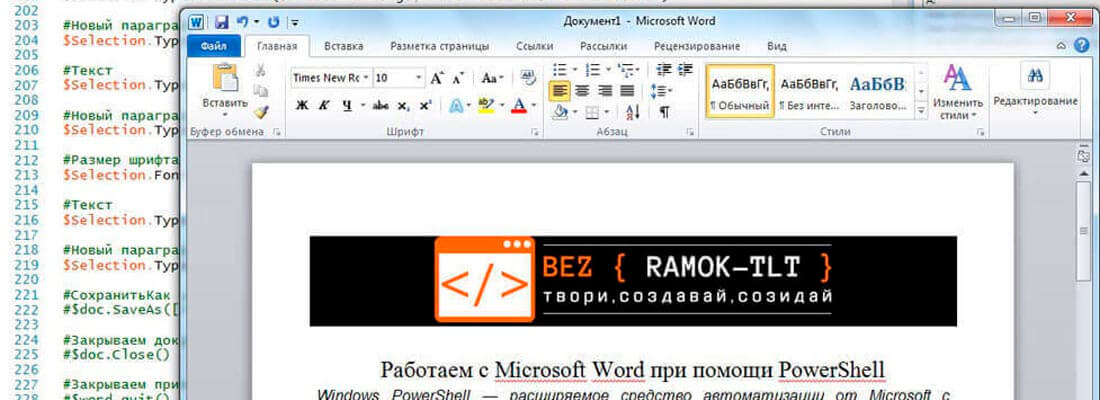Switch to the Рассылки tab
Viewport: 1100px width, 400px height.
[x=603, y=46]
